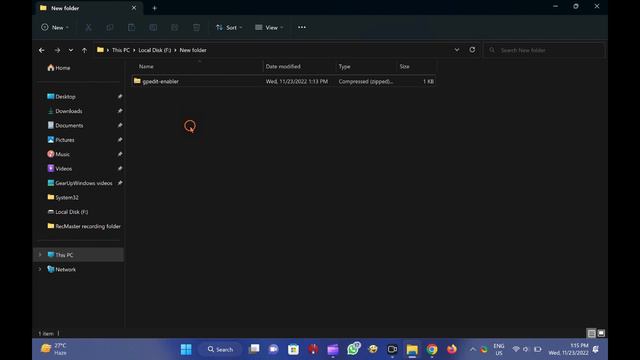
Task: Go forward with the Forward arrow
Action: click(x=57, y=50)
